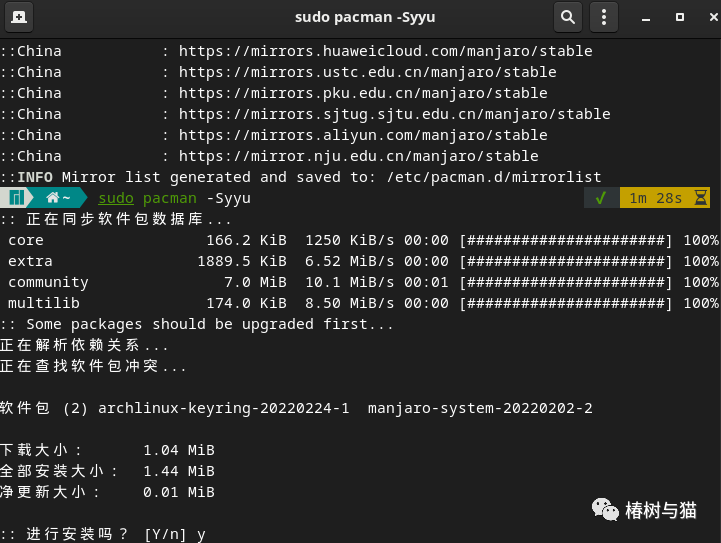Click the extra repository name
Viewport: 721px width, 543px height.
[30, 261]
